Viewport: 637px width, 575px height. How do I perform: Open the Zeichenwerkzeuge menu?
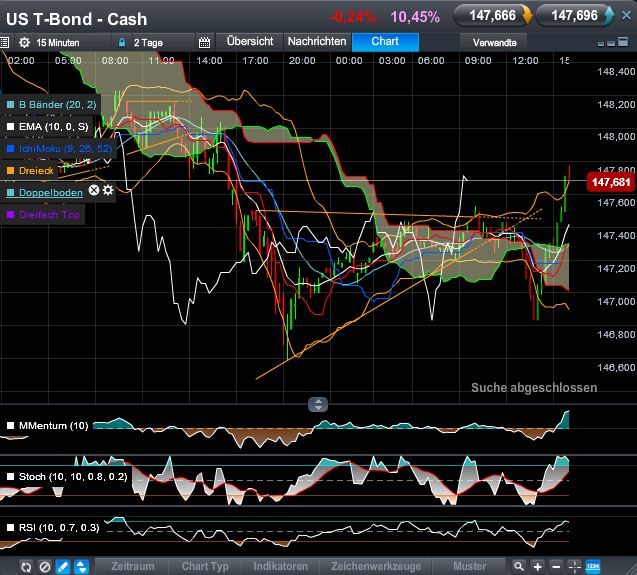(x=376, y=566)
